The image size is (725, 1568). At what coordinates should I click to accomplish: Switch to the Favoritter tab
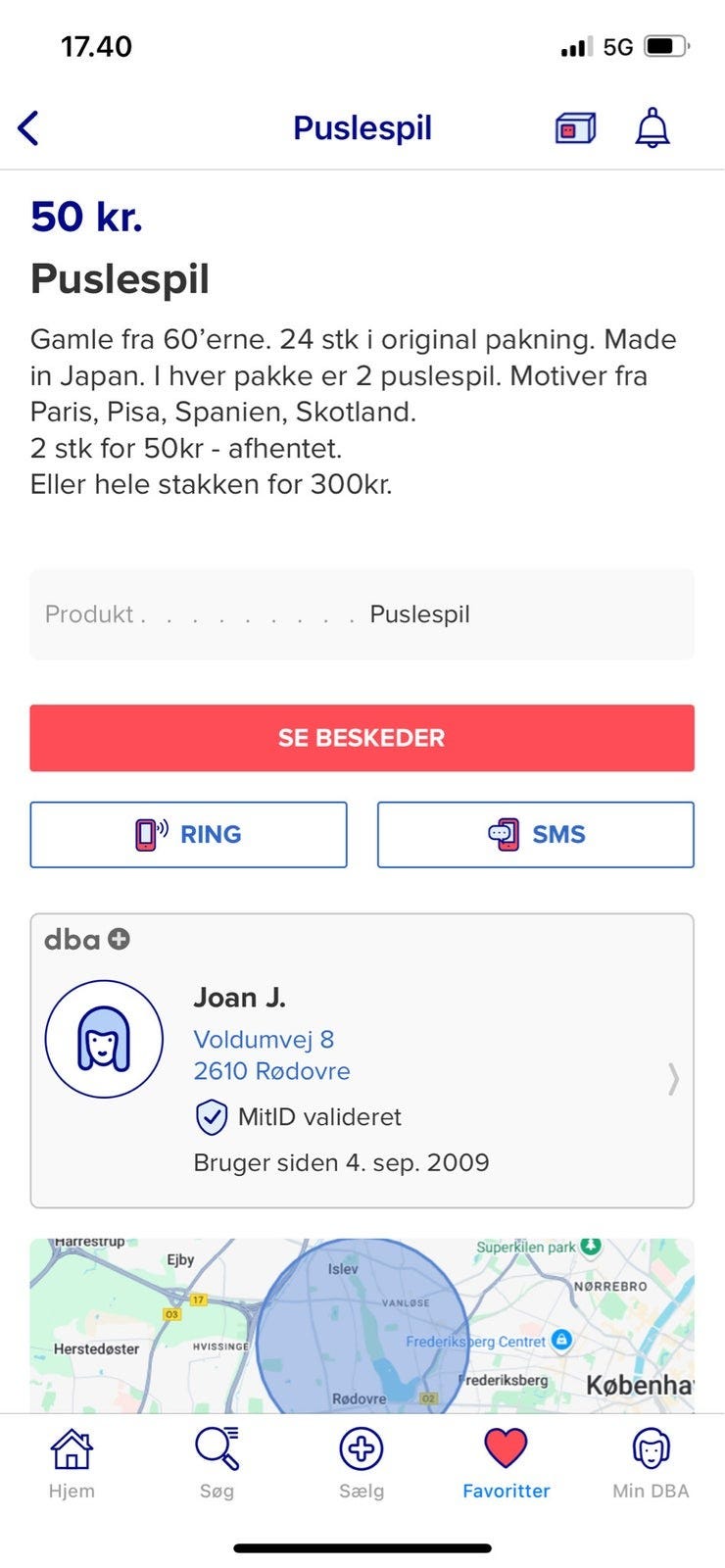tap(506, 1462)
